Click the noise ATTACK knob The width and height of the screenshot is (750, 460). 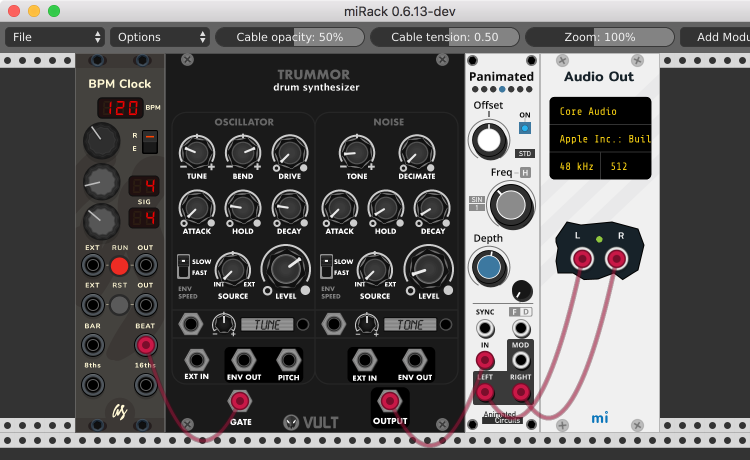[340, 208]
